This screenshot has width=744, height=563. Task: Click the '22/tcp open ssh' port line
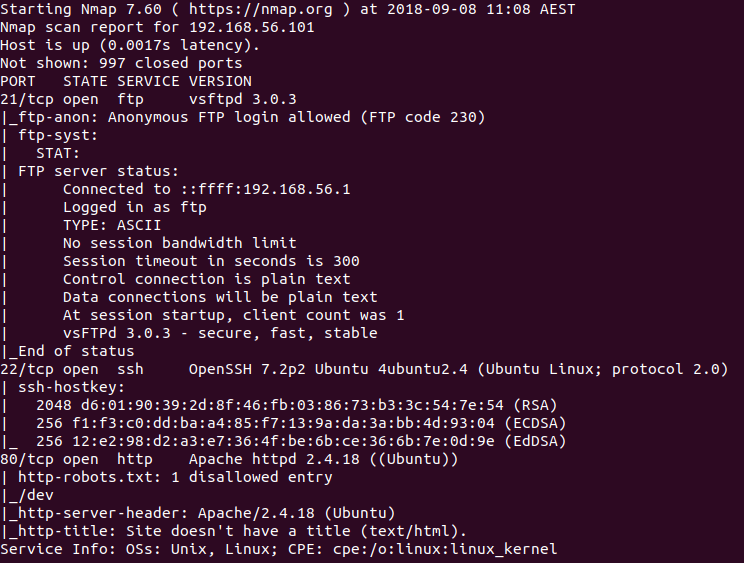364,369
